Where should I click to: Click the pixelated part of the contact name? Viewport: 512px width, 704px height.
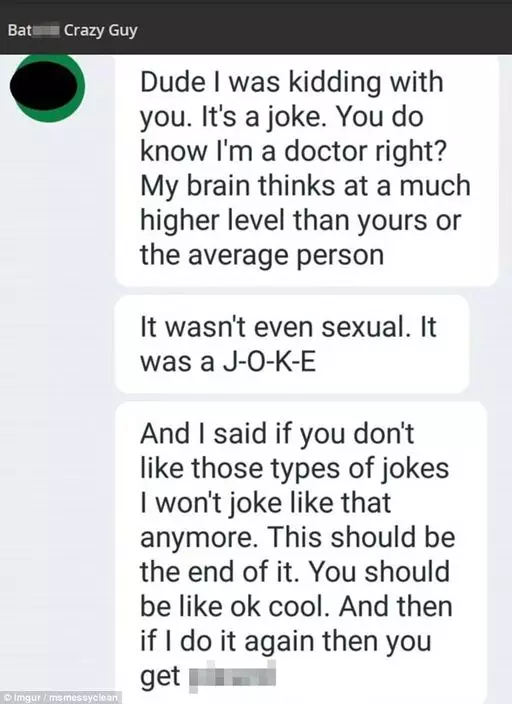(45, 31)
